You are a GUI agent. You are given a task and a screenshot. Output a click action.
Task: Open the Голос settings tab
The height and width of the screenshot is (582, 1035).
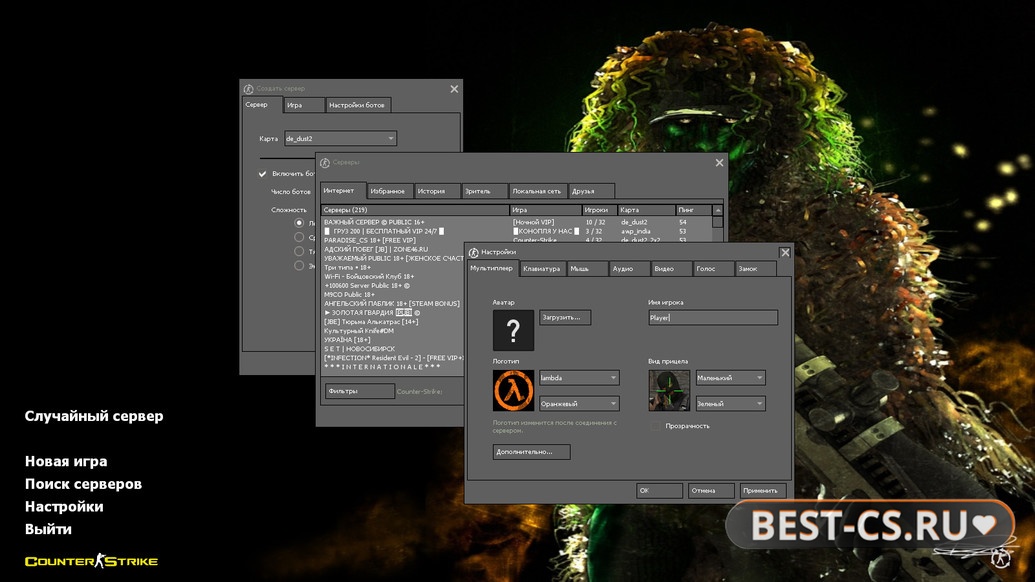coord(714,269)
